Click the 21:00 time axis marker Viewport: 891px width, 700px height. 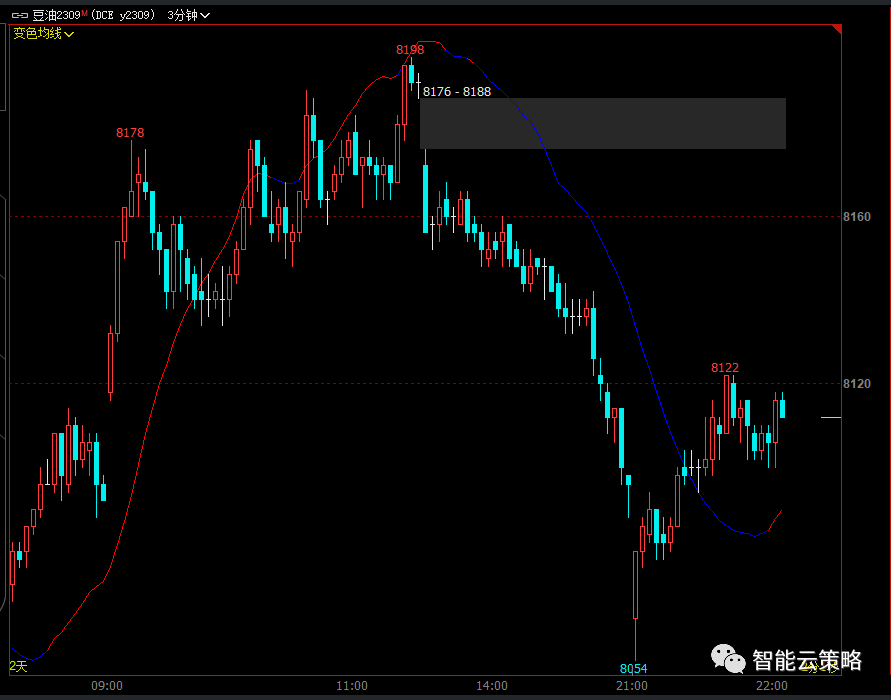coord(631,686)
